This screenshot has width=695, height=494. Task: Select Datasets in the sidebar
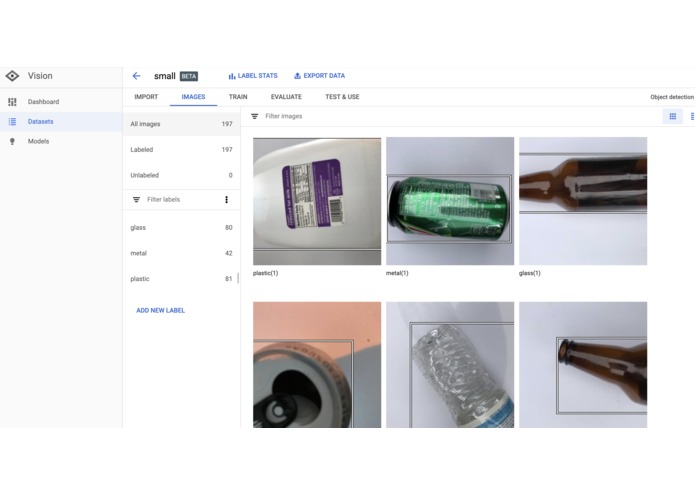(x=61, y=121)
